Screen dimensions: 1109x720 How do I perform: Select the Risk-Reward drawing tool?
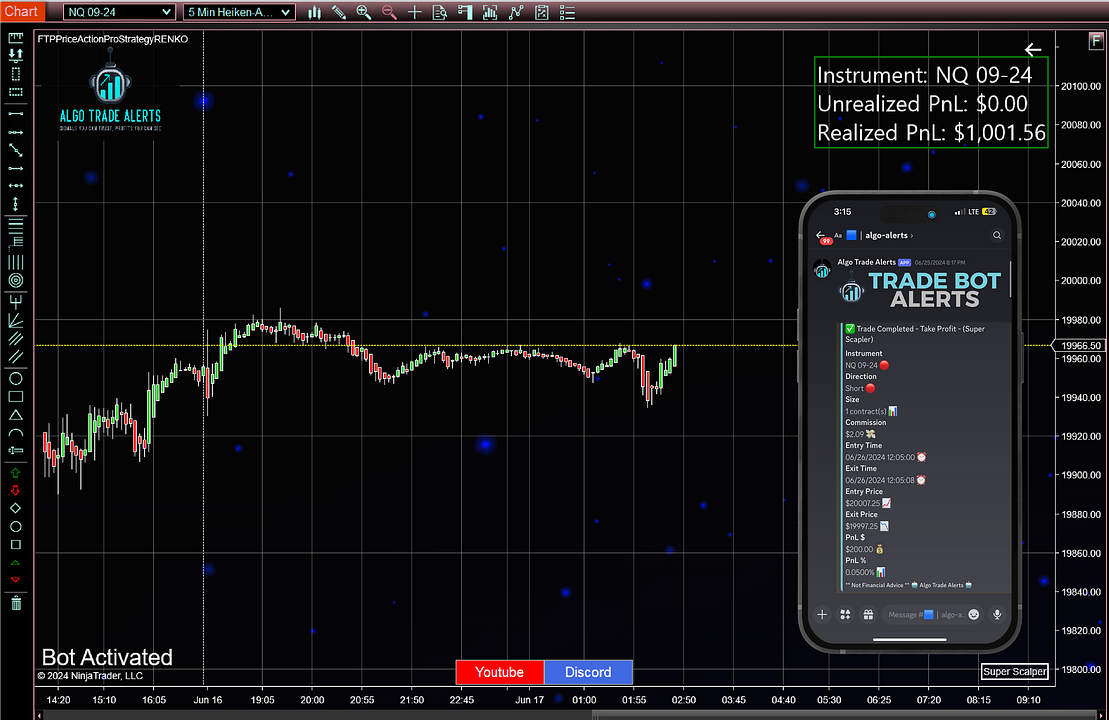coord(16,55)
